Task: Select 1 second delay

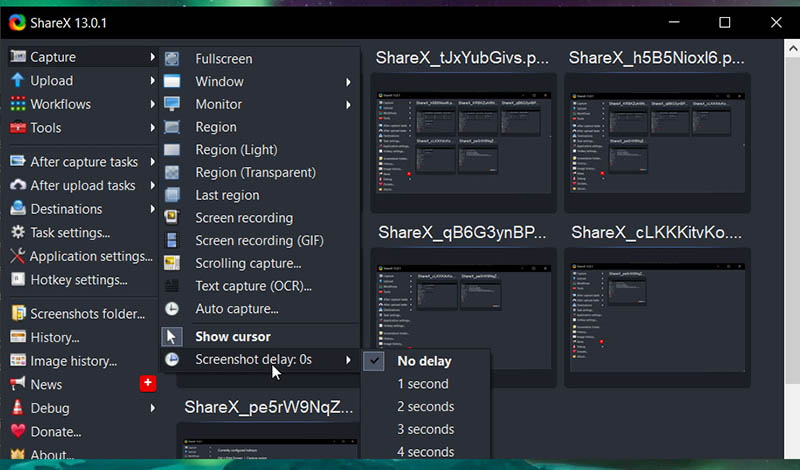Action: [x=426, y=384]
